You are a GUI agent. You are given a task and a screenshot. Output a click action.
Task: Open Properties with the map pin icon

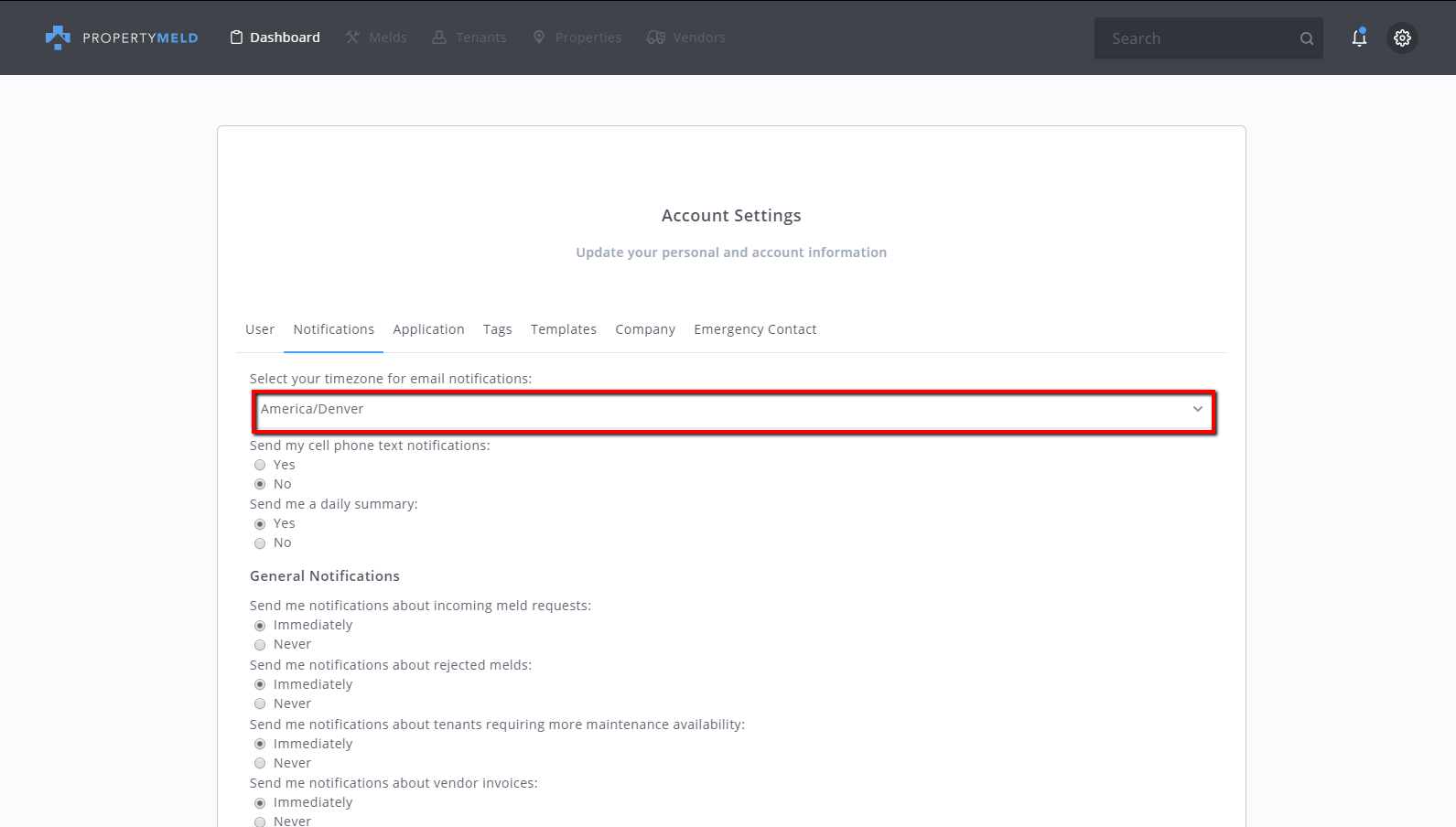[539, 38]
